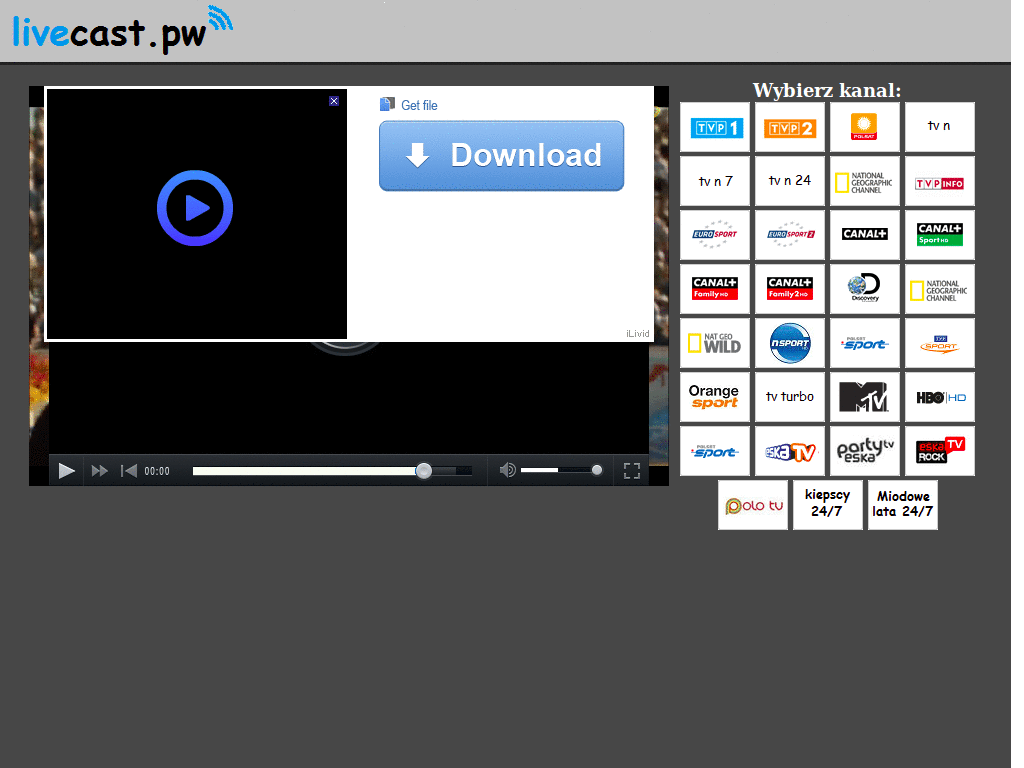Select the Canal+ Sport HD channel
The image size is (1024, 768).
click(940, 235)
